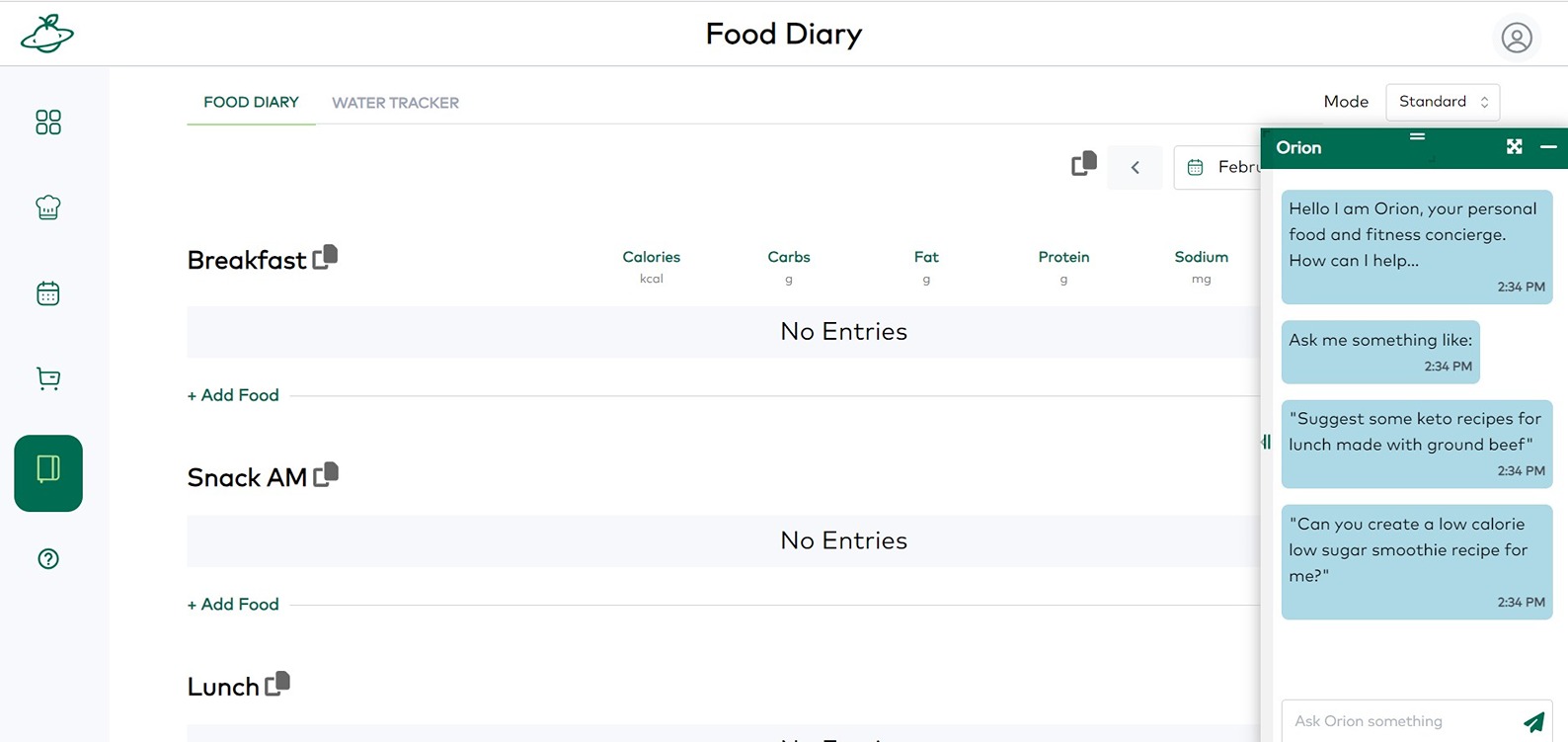Expand the Orion chat to fullscreen
1568x742 pixels.
[1514, 146]
